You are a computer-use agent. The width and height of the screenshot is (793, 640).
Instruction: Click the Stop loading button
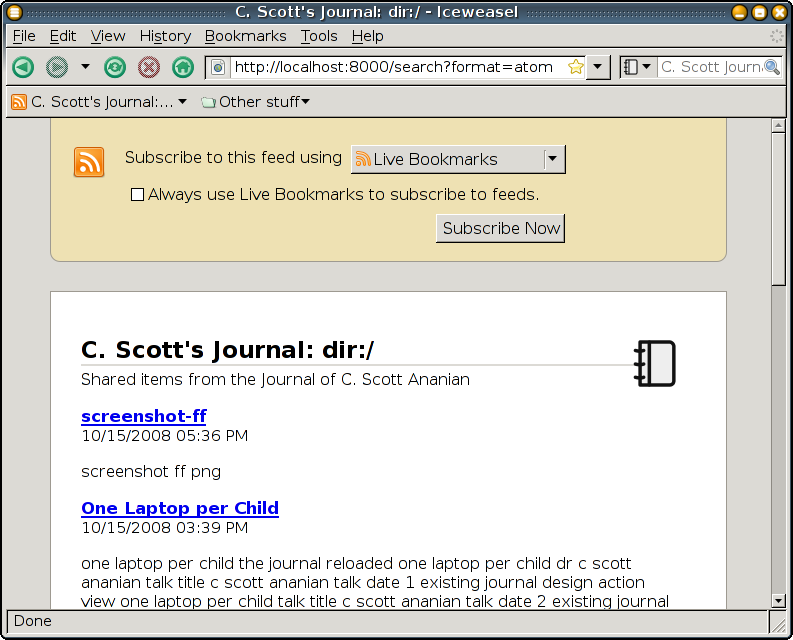pos(149,67)
